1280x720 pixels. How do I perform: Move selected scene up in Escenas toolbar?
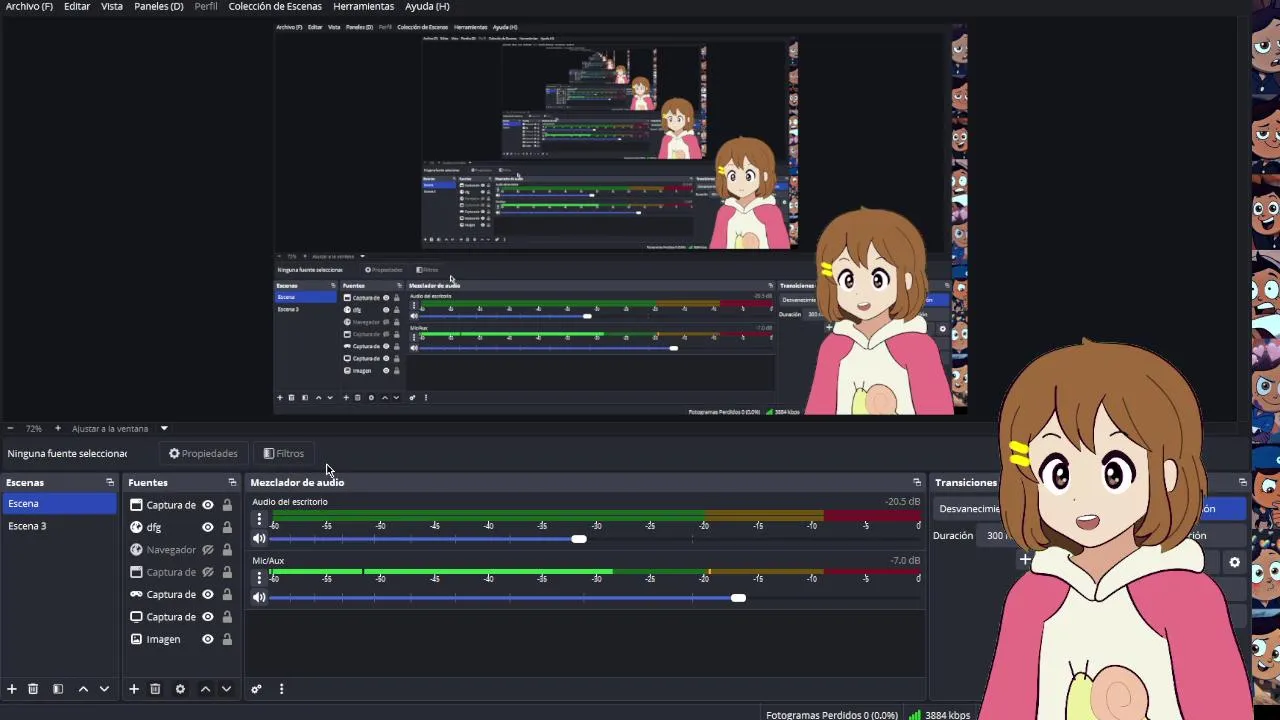pyautogui.click(x=83, y=689)
